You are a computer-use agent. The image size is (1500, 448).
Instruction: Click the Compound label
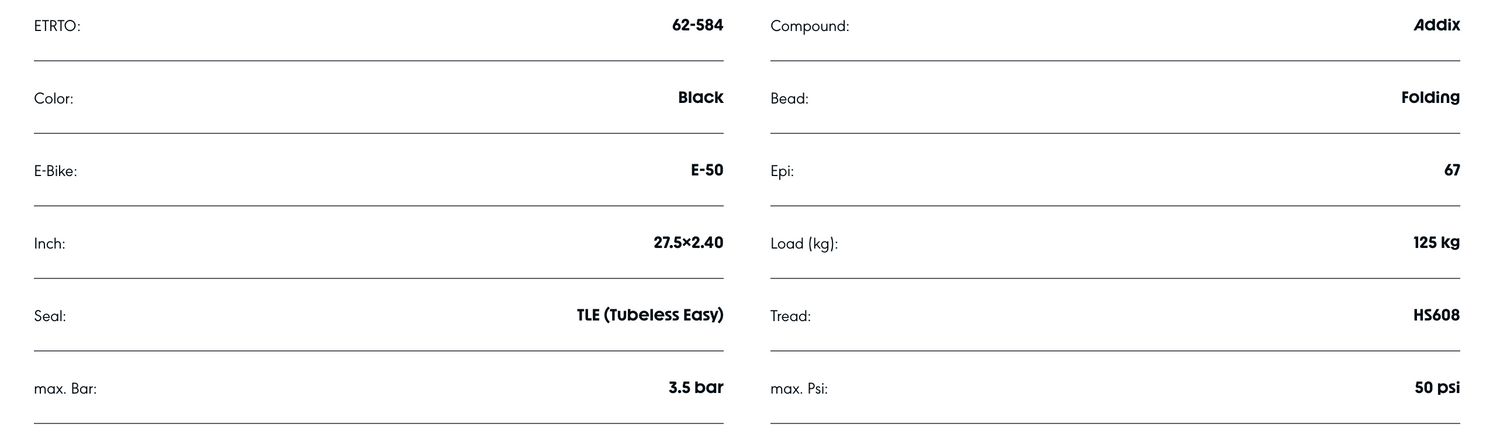[x=809, y=26]
